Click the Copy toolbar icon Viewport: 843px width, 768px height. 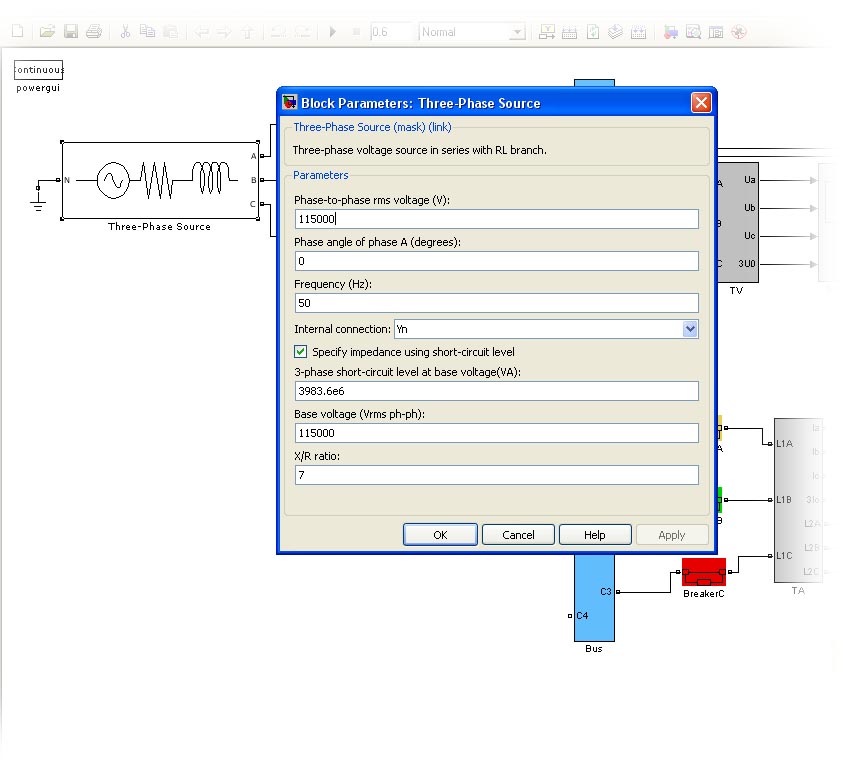point(147,31)
